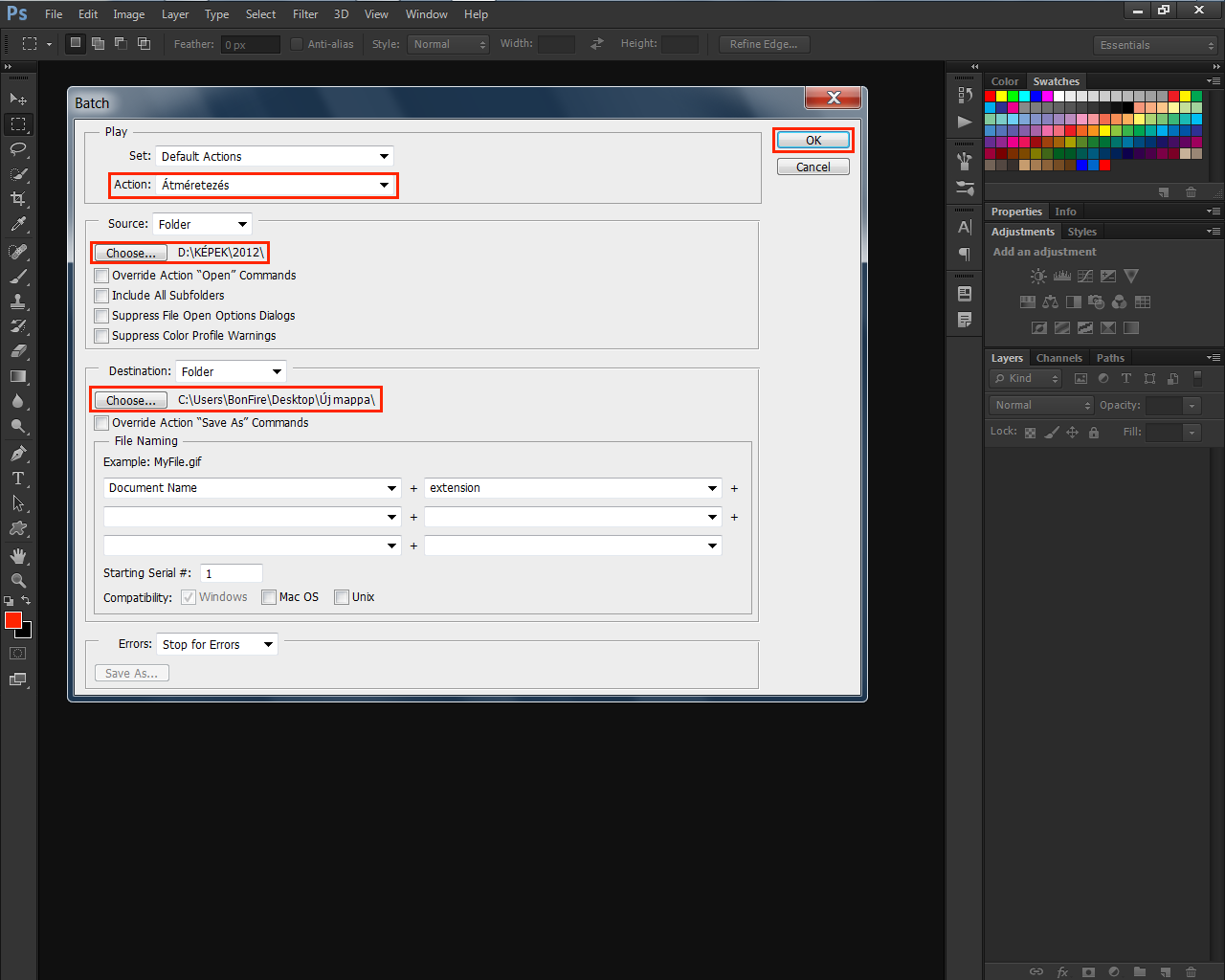This screenshot has height=980, width=1225.
Task: Expand the Destination Folder dropdown
Action: click(231, 371)
